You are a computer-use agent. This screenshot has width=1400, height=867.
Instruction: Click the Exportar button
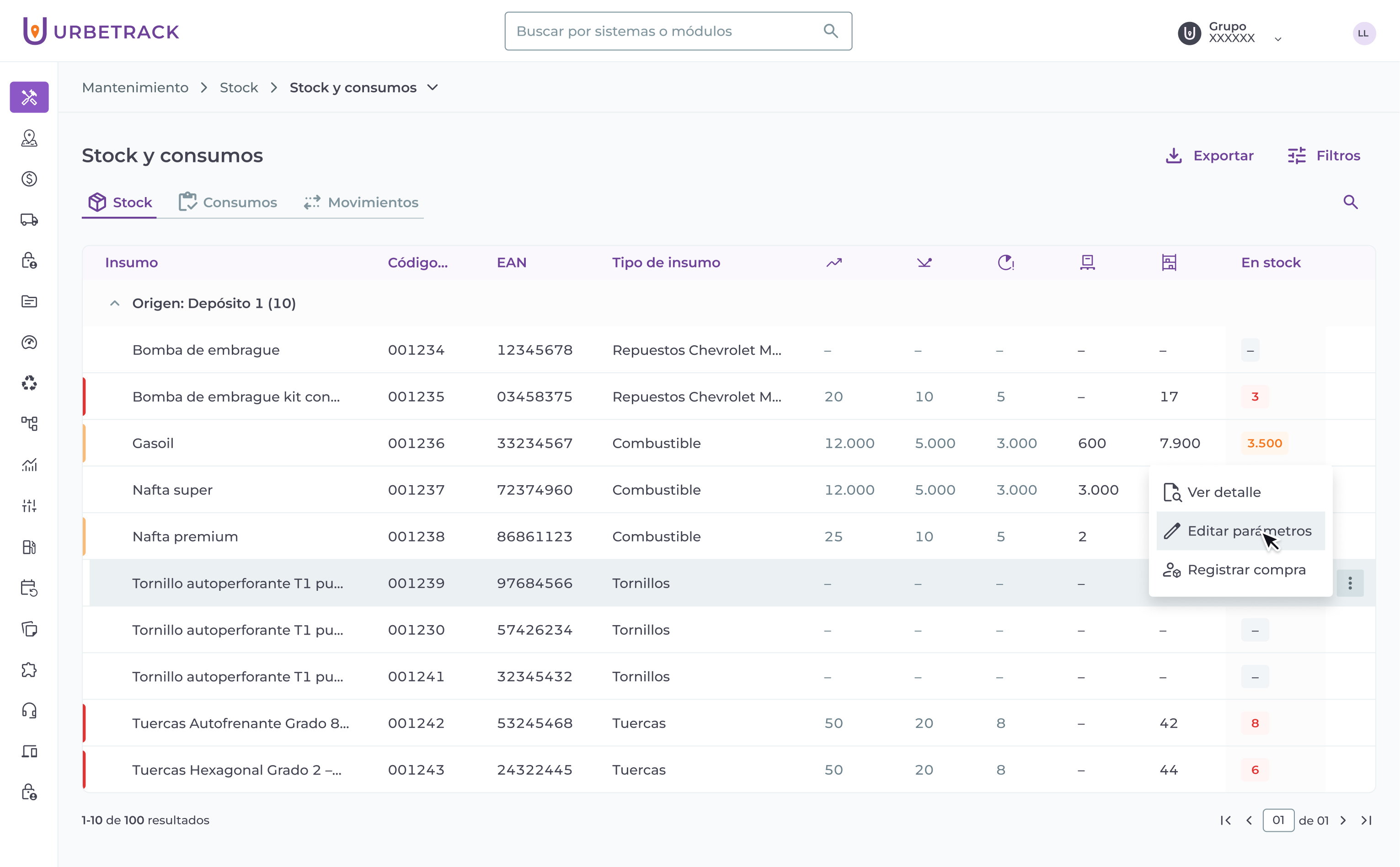[1210, 155]
